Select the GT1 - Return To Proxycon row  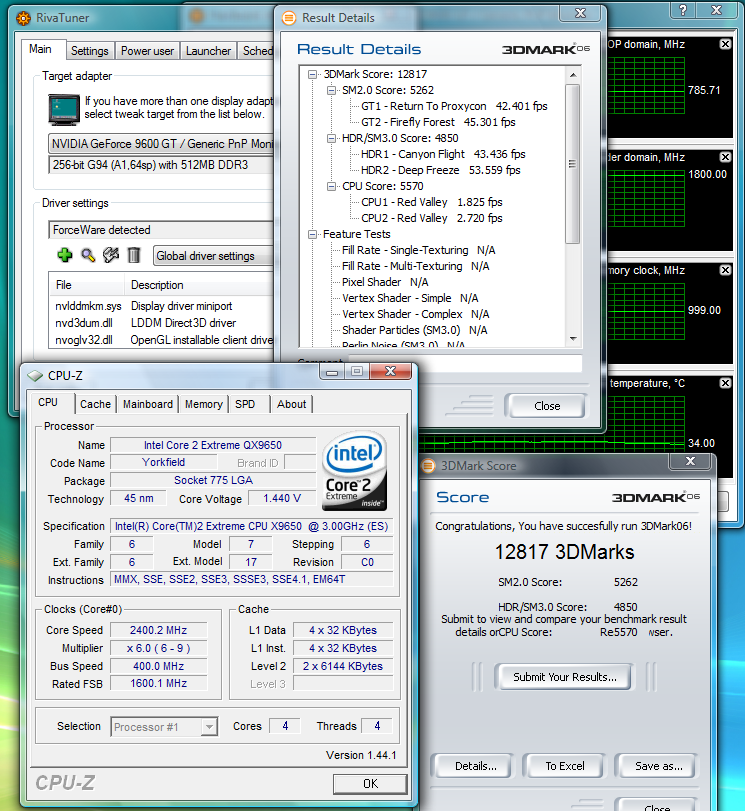coord(454,107)
